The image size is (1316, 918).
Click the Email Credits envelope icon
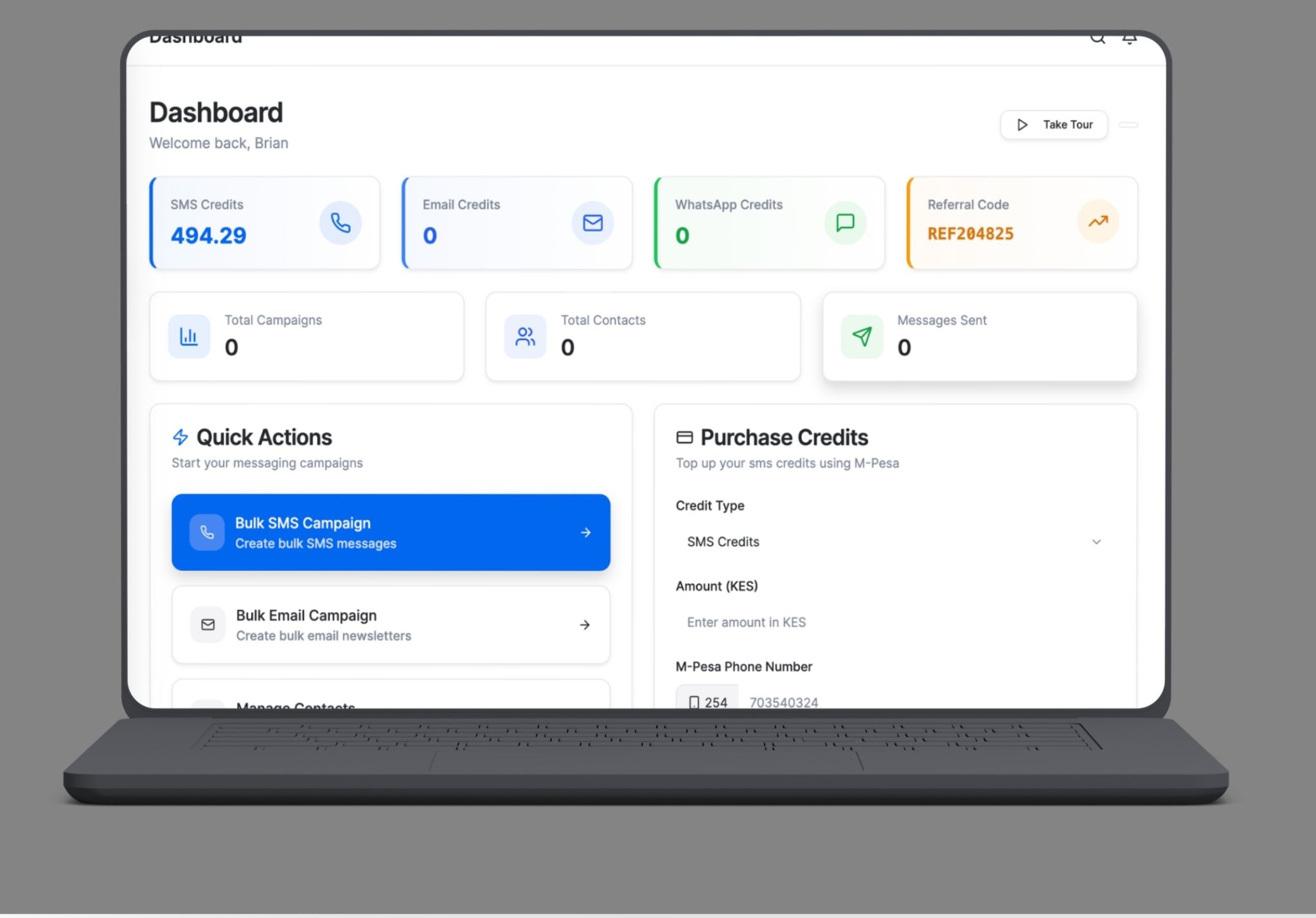pos(592,223)
